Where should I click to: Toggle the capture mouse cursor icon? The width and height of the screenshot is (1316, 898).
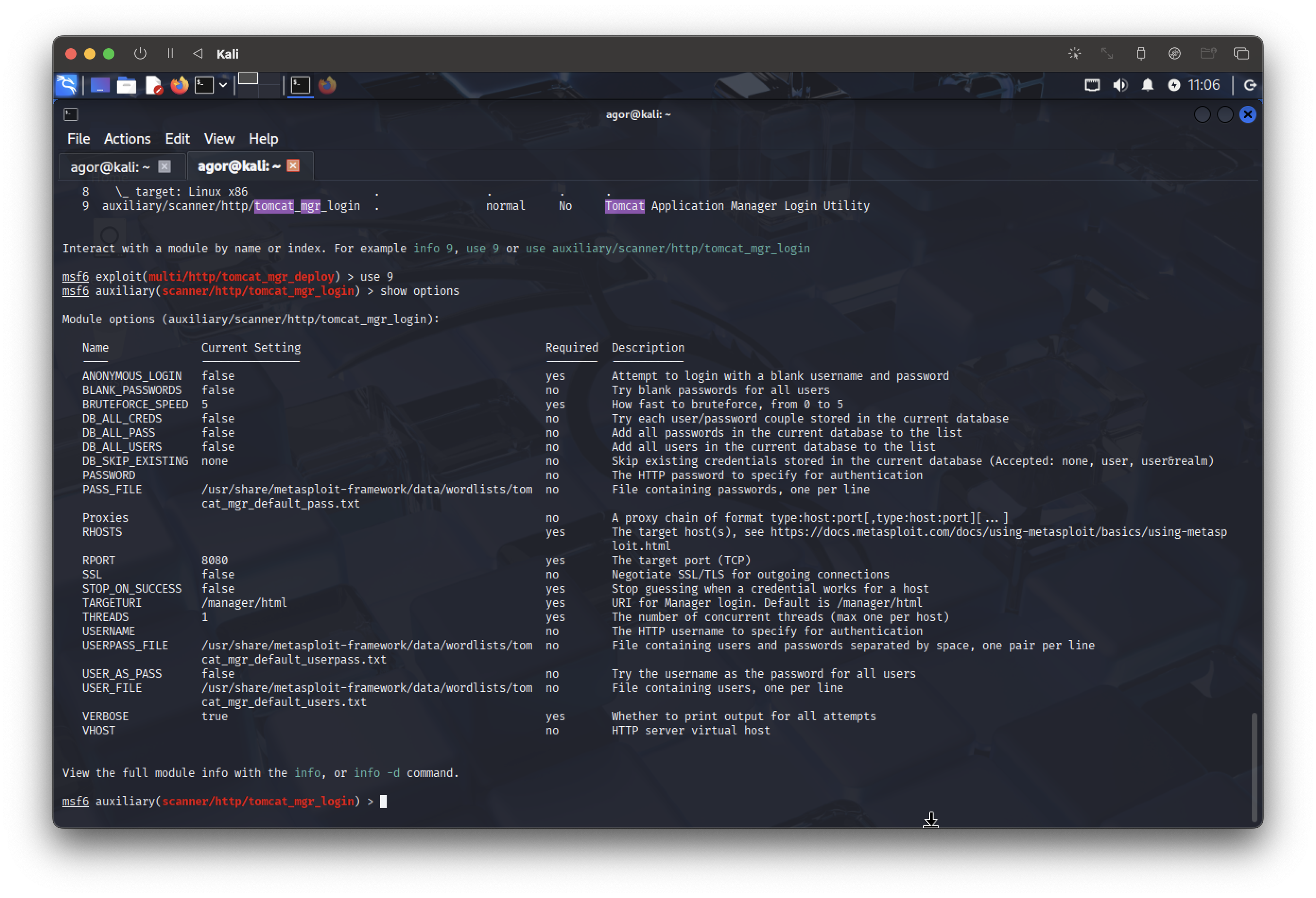tap(1074, 54)
